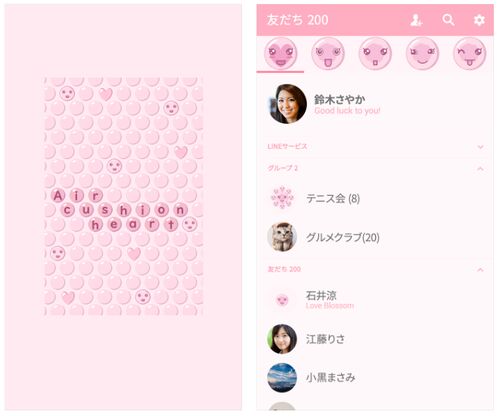Select the tongue-out face tab

328,54
